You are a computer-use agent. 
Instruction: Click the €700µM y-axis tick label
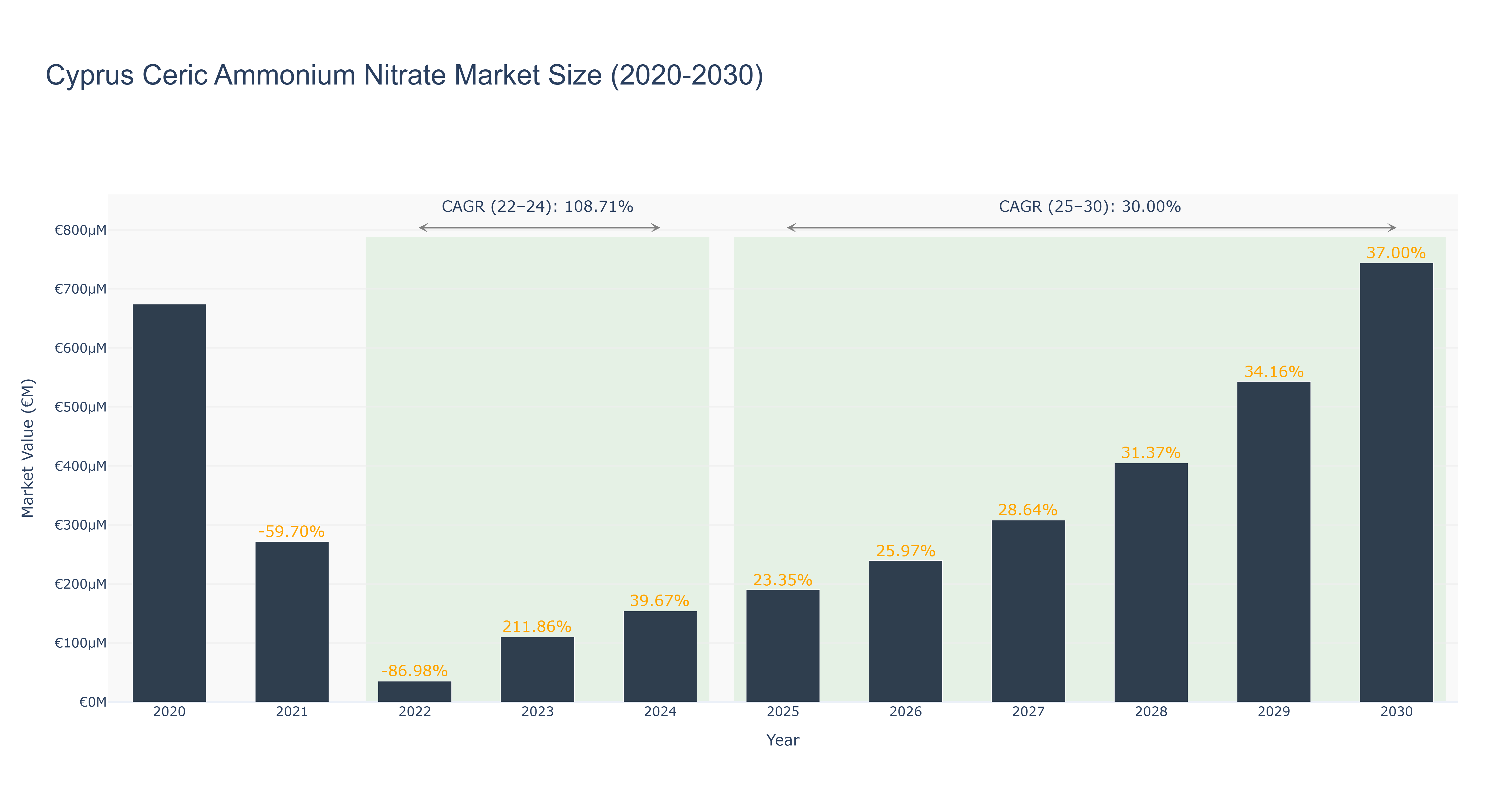click(80, 289)
